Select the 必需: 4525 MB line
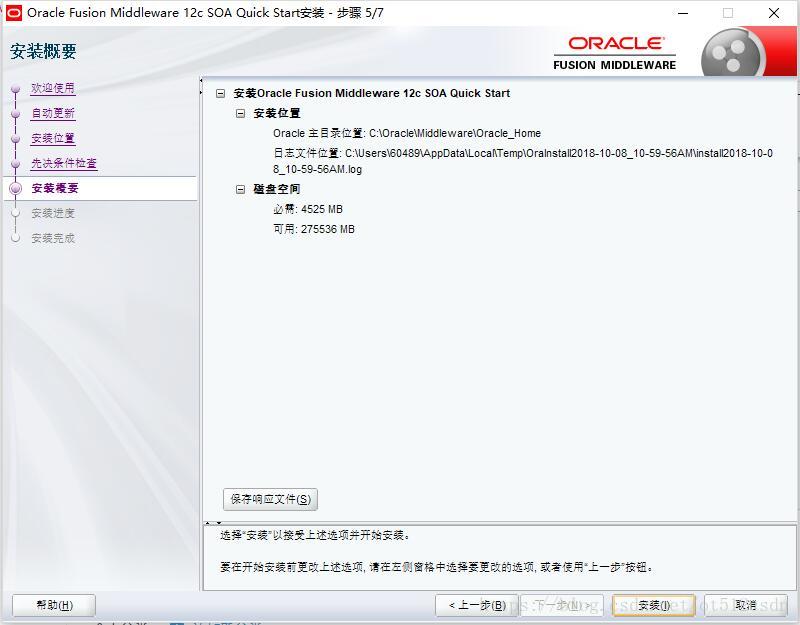This screenshot has width=800, height=625. coord(308,209)
